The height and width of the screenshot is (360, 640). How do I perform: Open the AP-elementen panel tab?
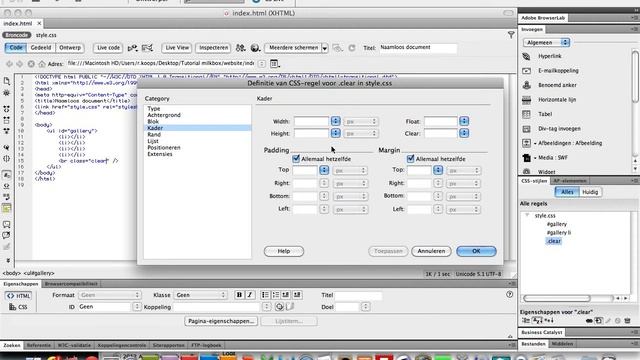tap(570, 181)
